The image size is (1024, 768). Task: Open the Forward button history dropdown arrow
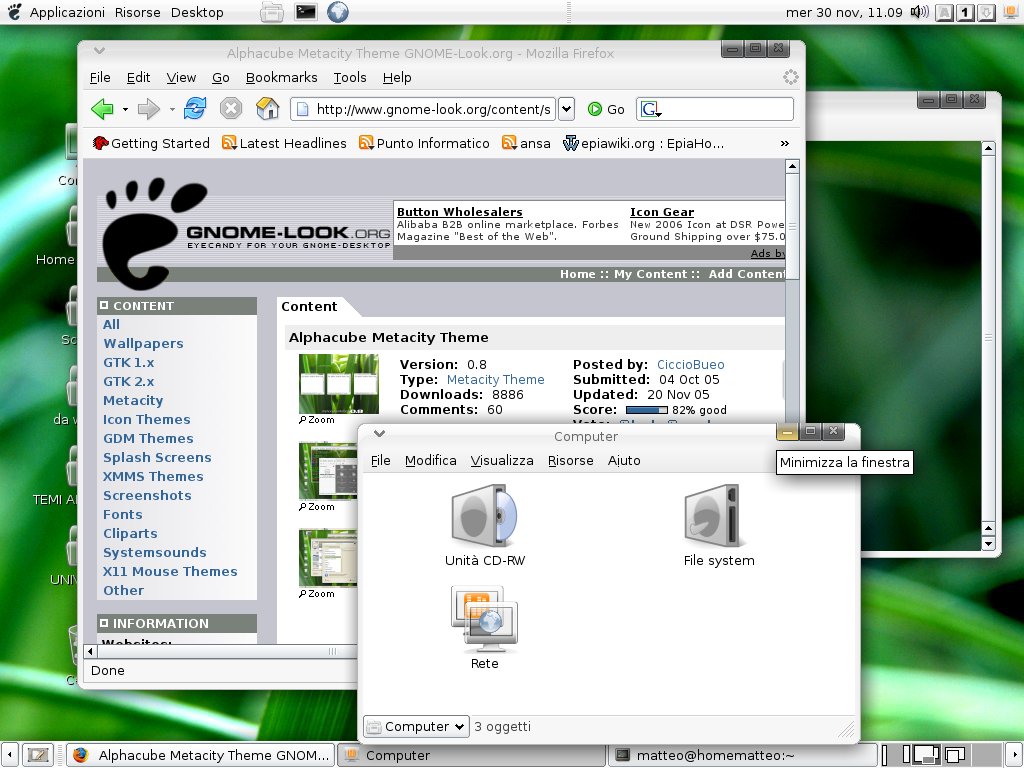pos(172,110)
